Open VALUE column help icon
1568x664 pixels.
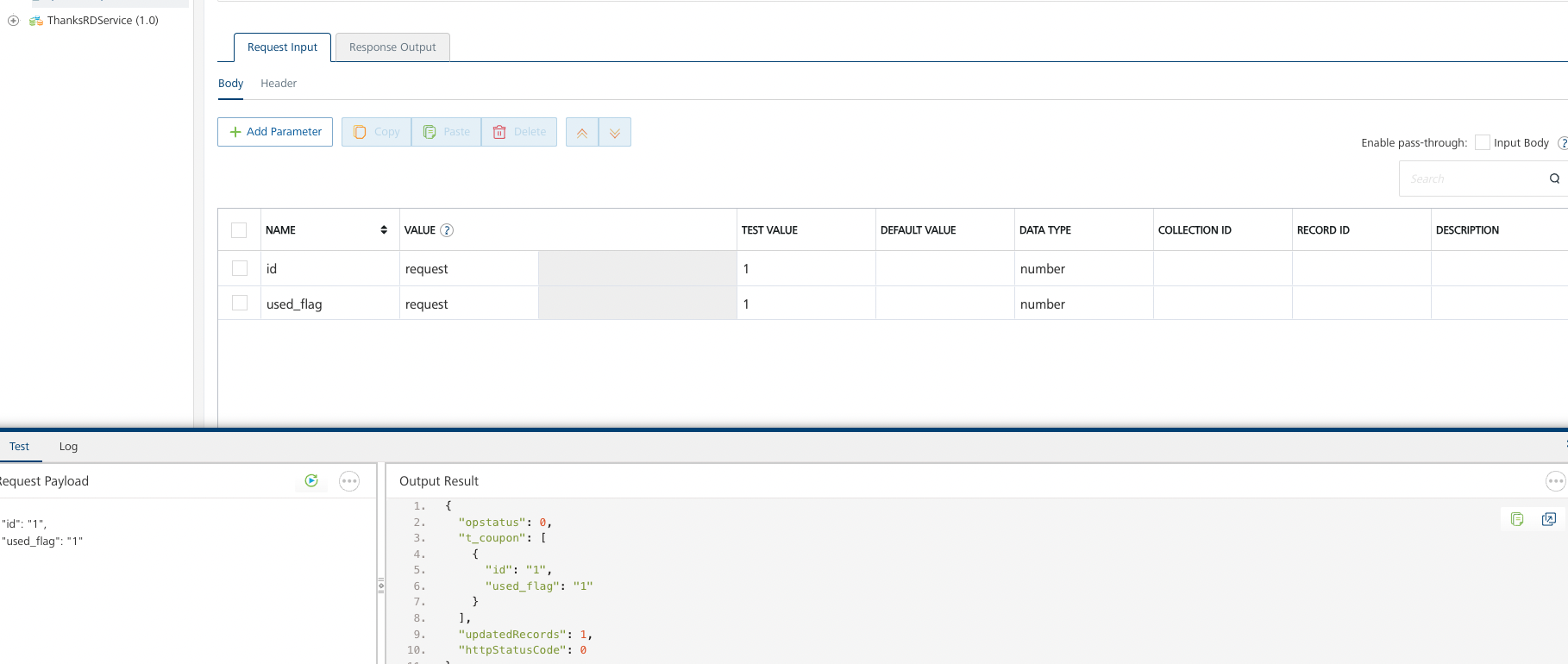click(447, 230)
